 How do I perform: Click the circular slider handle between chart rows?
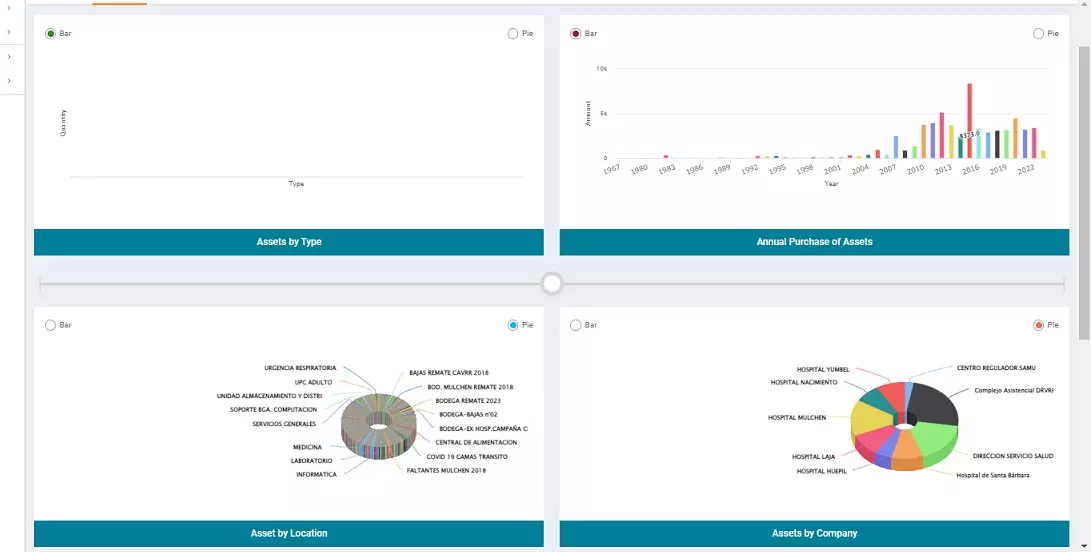coord(552,285)
